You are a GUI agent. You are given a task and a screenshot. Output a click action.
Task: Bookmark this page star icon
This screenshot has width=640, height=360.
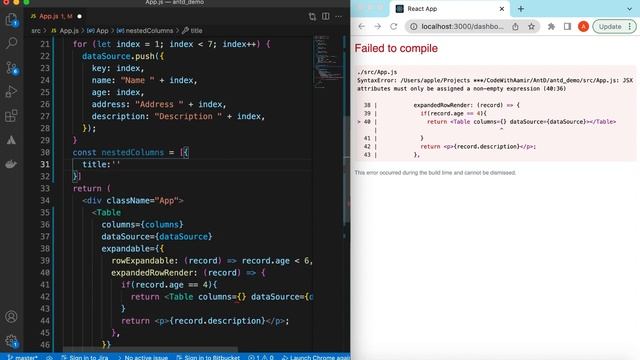click(531, 27)
